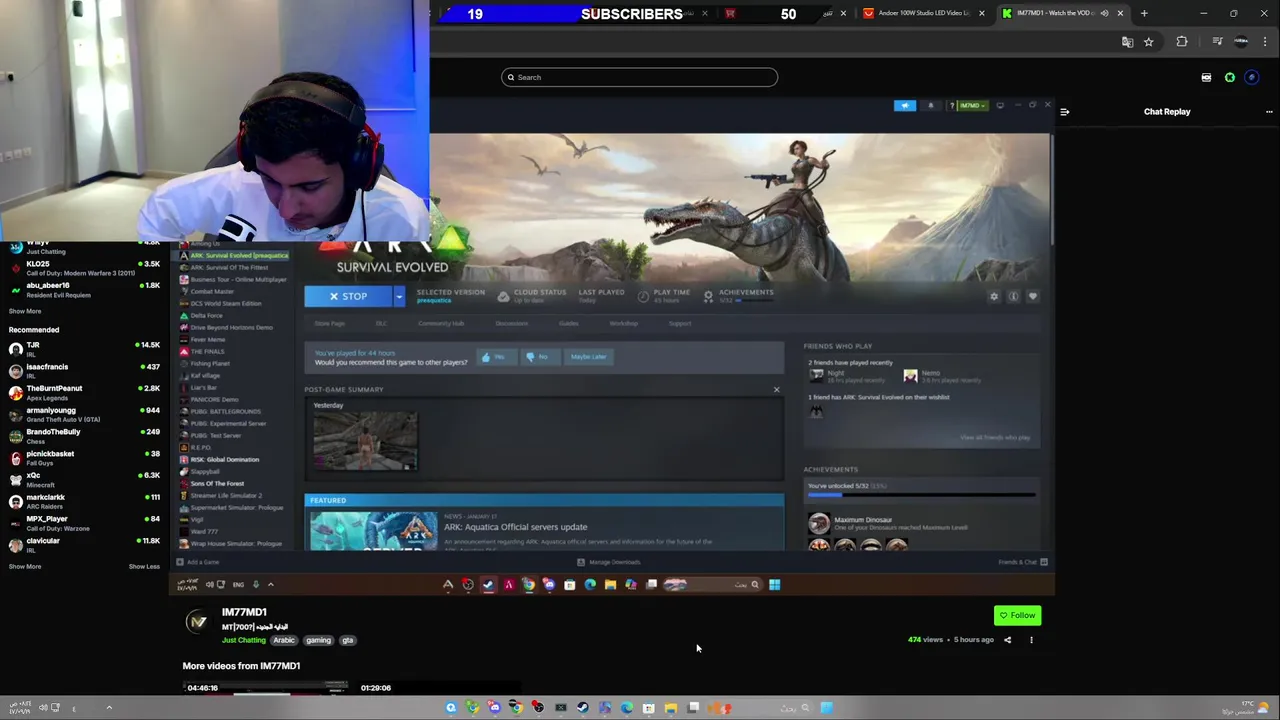Close the Andoer 100W Studio LED tab
The height and width of the screenshot is (720, 1280).
pyautogui.click(x=981, y=13)
